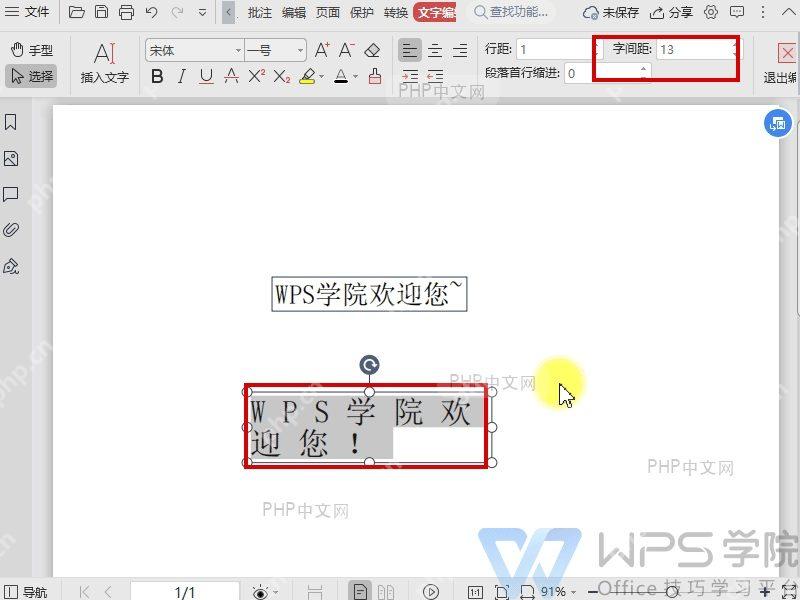Open the highlight color dropdown arrow

tap(321, 77)
